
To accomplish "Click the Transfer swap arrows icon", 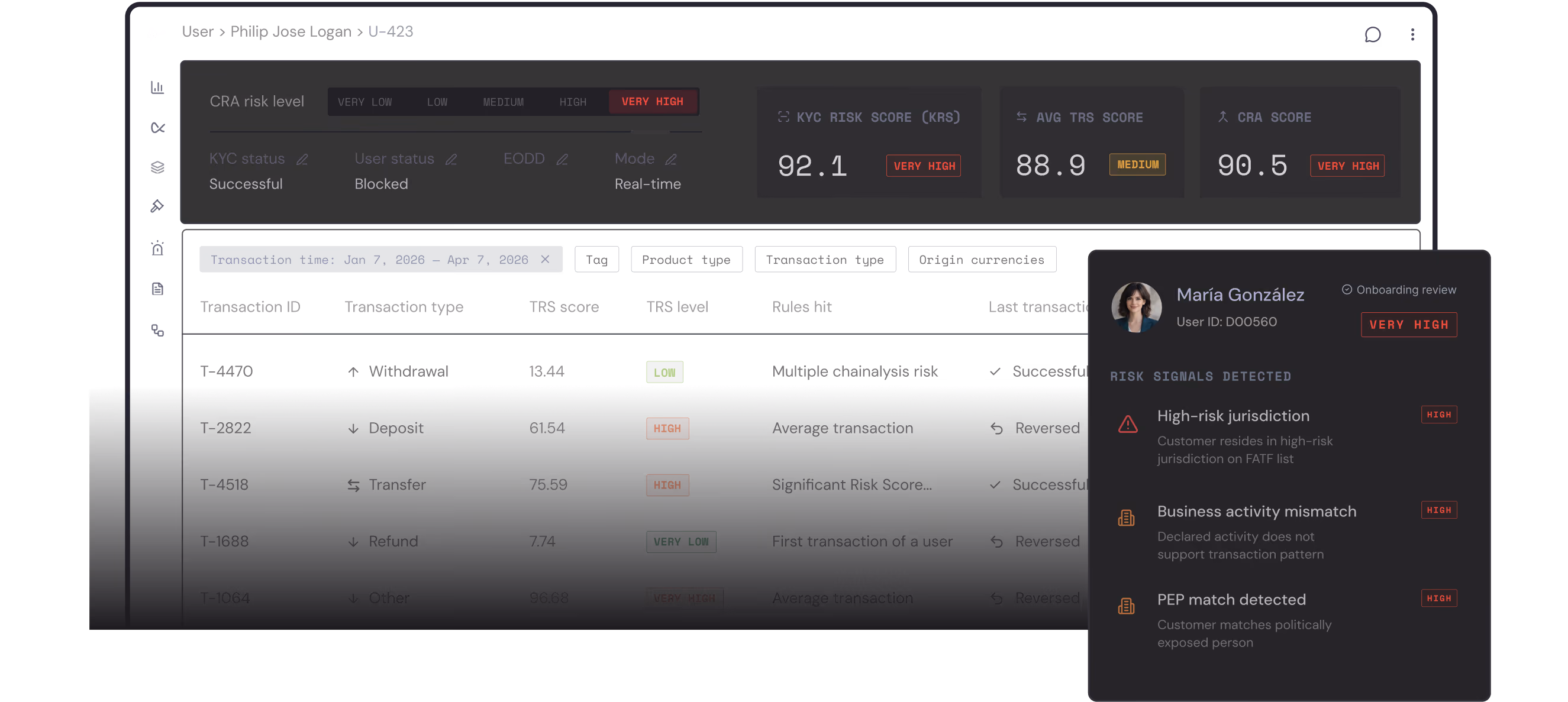I will (353, 486).
